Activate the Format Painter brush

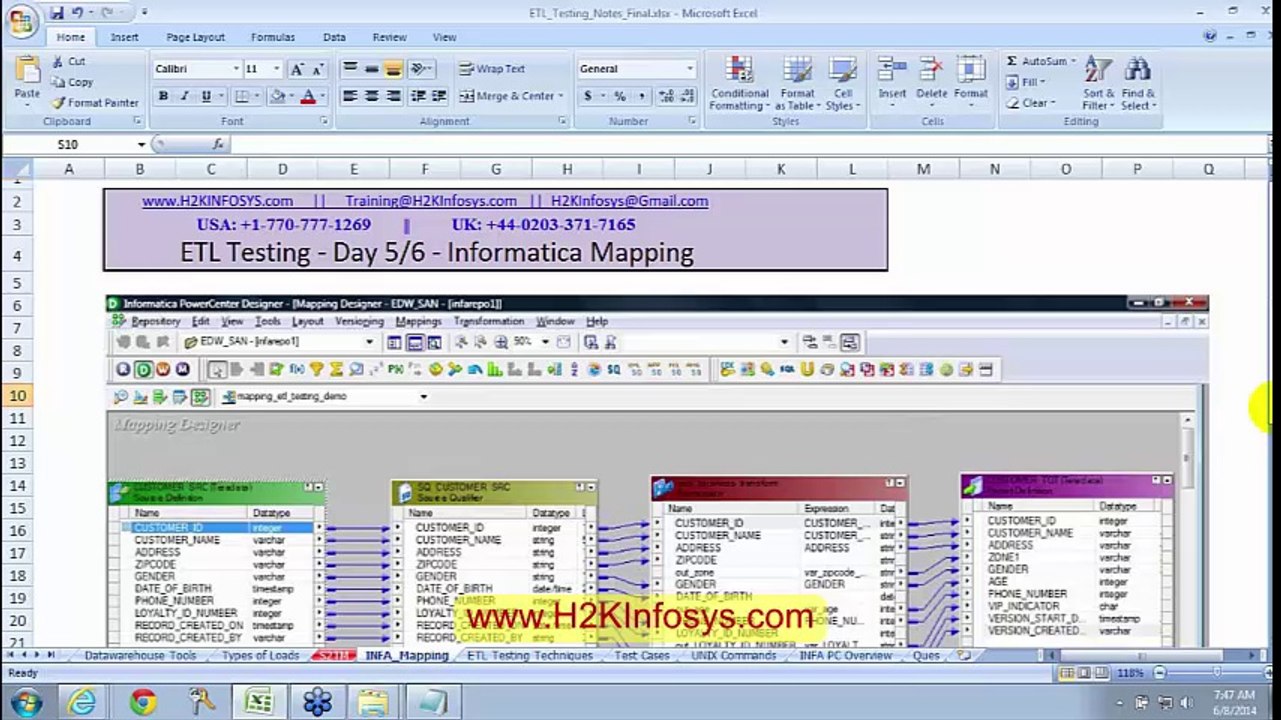point(95,102)
